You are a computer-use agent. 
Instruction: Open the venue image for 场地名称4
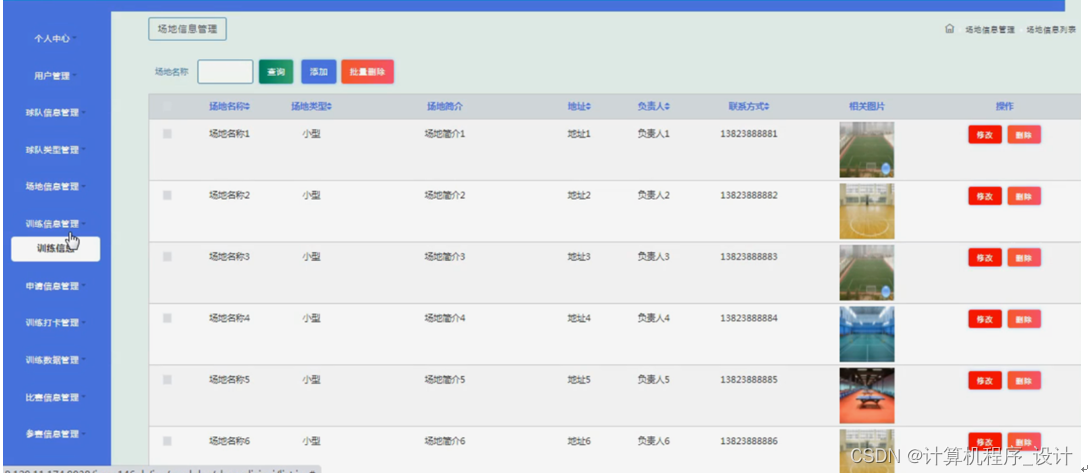click(867, 334)
